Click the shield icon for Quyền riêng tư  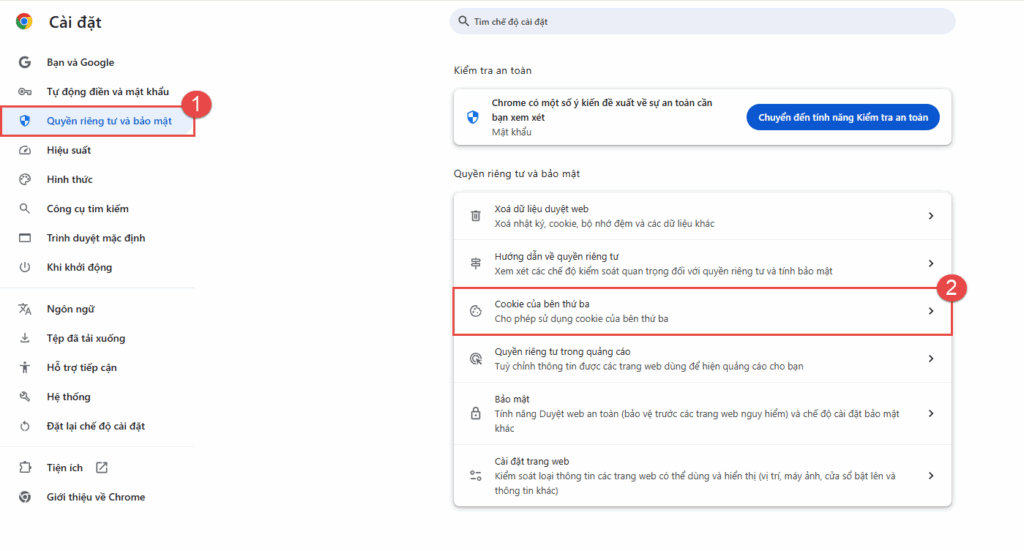(25, 121)
